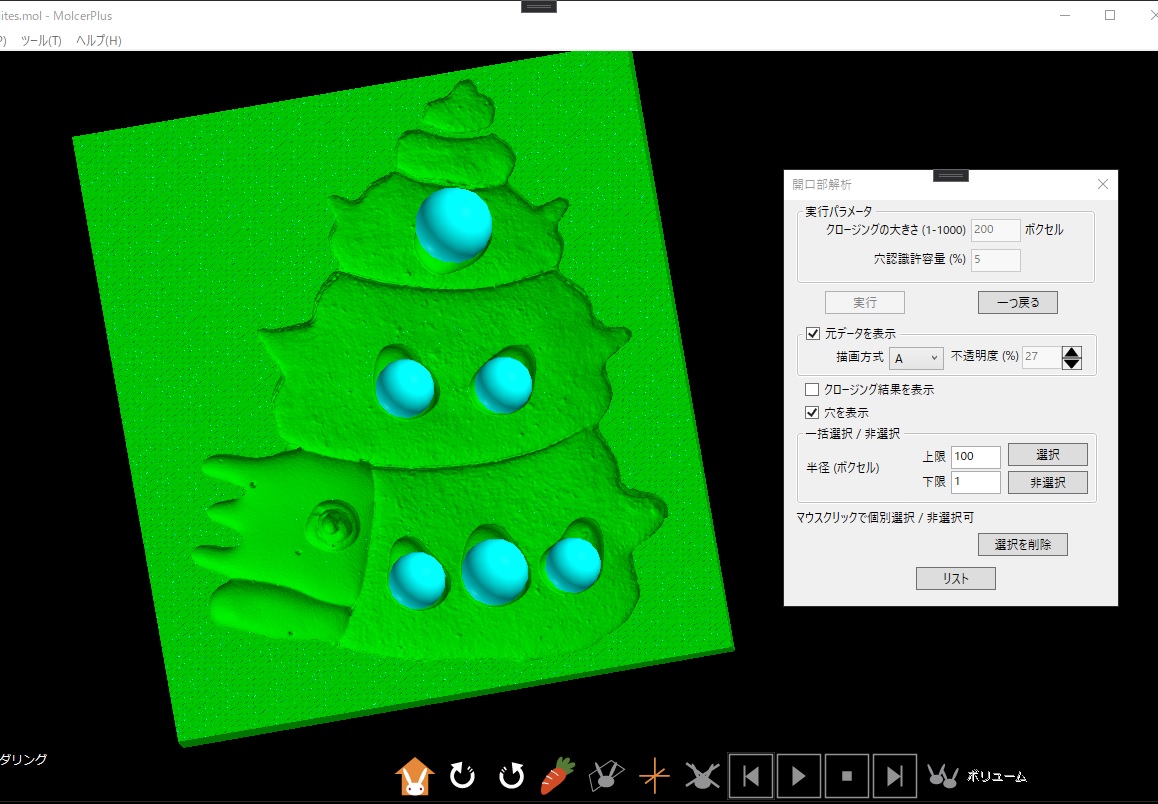Viewport: 1158px width, 804px height.
Task: Select the top cyan hole sphere
Action: 453,225
